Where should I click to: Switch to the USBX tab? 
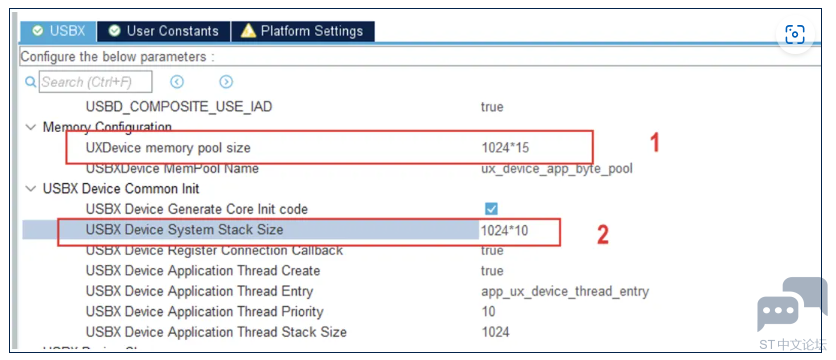tap(58, 31)
